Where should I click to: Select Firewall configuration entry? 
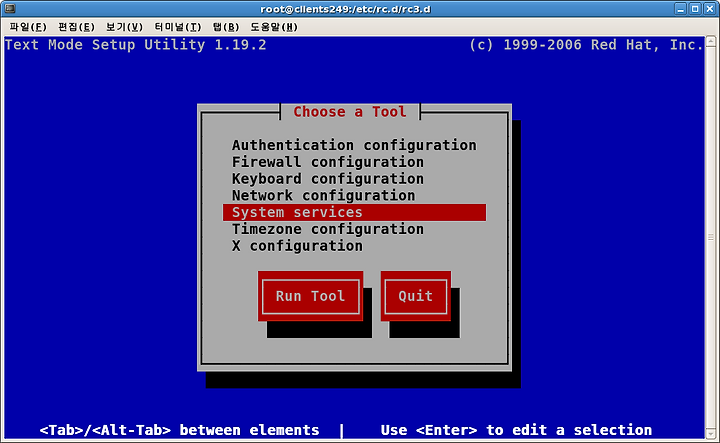(x=354, y=162)
